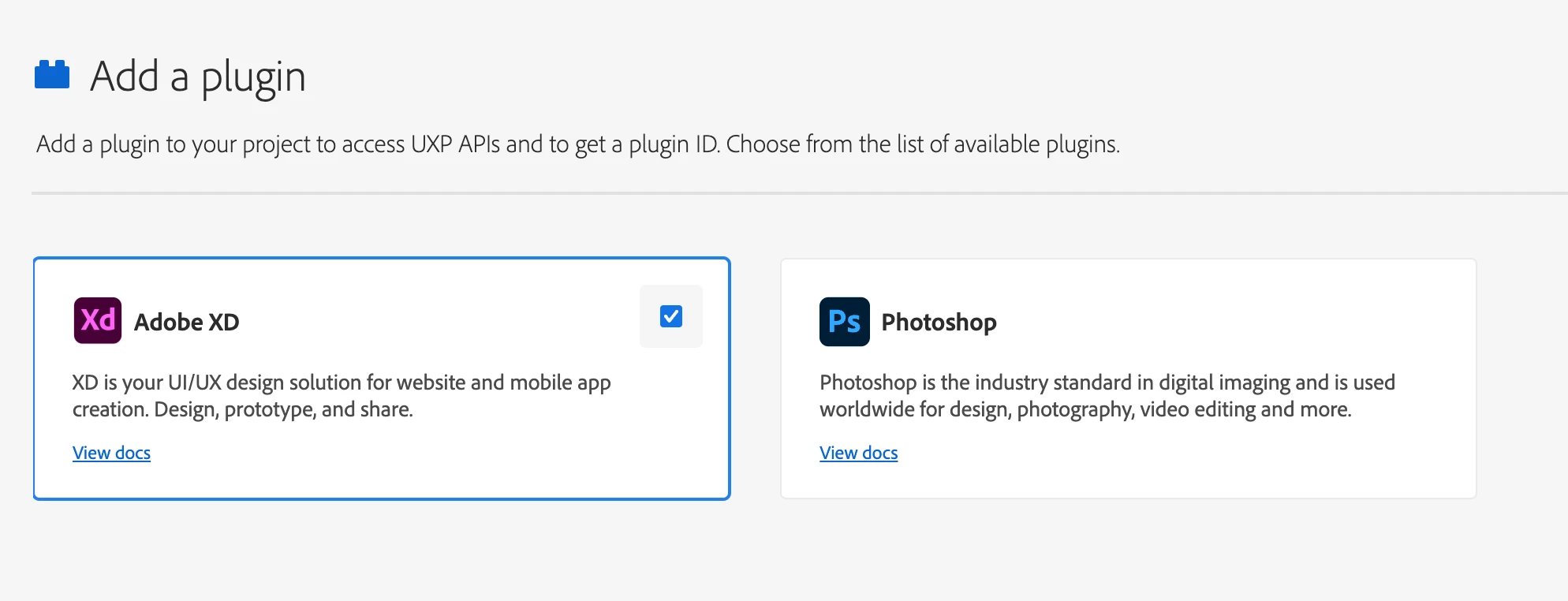Click the Adobe XD card title
The width and height of the screenshot is (1568, 601).
187,322
